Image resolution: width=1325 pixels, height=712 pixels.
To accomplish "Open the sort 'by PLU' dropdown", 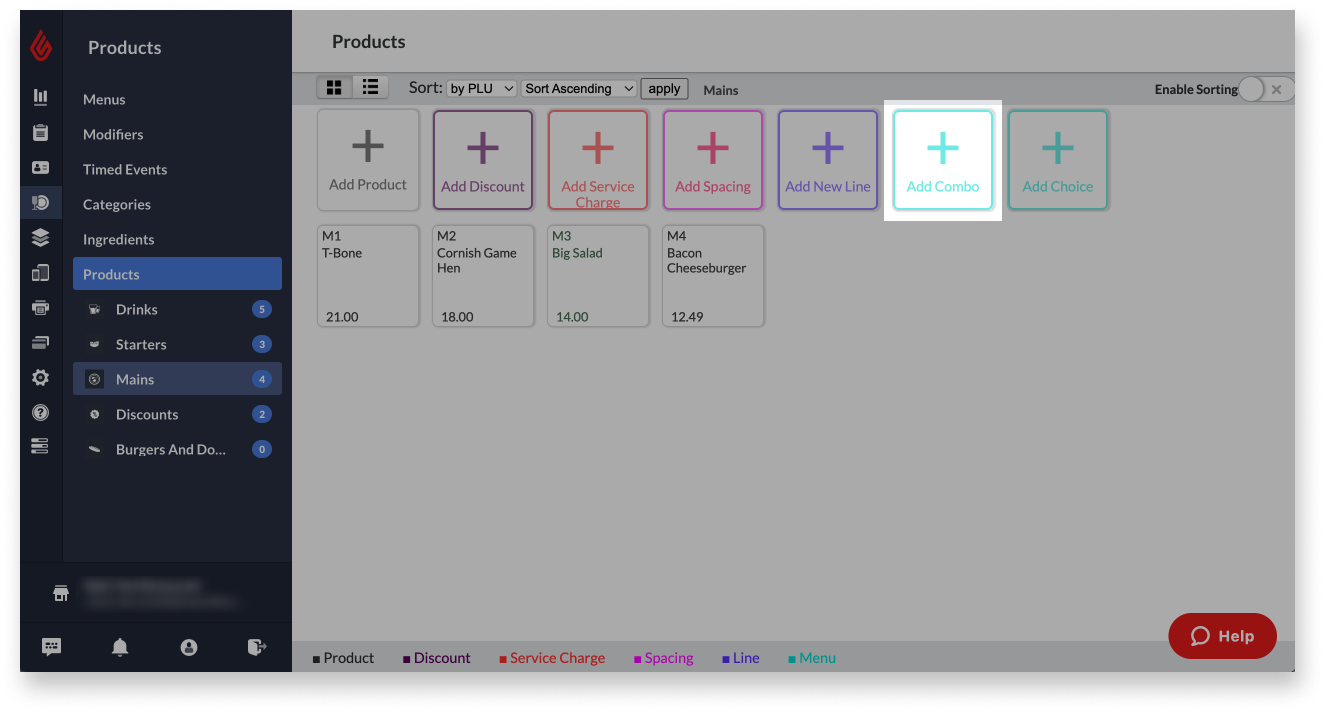I will (x=481, y=88).
